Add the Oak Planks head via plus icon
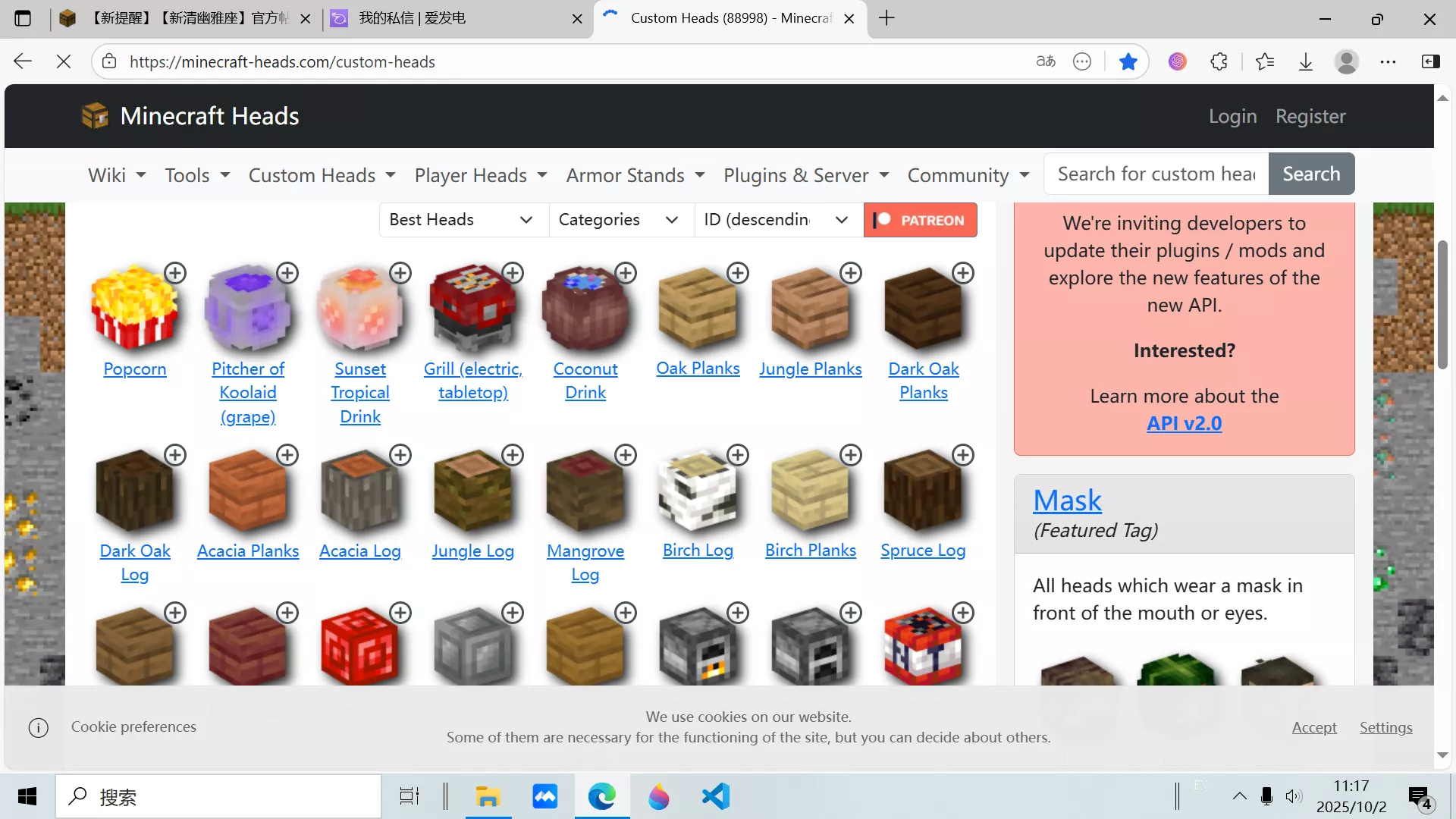This screenshot has height=819, width=1456. pyautogui.click(x=738, y=273)
